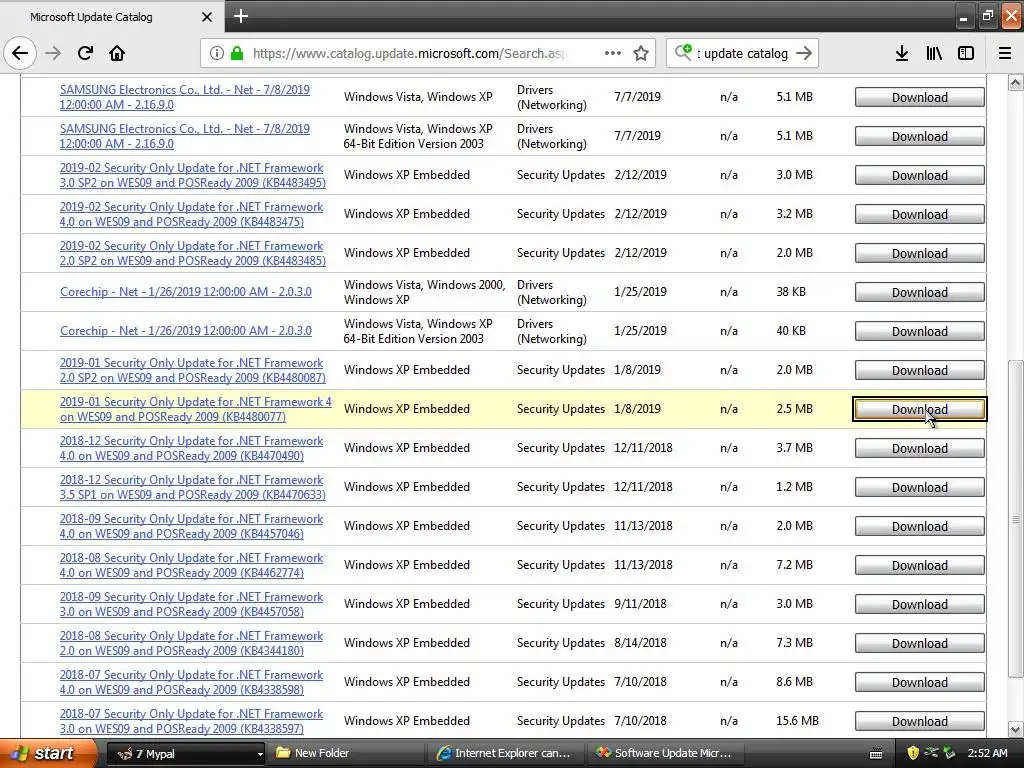The width and height of the screenshot is (1024, 768).
Task: Open Software Update Microsoft taskbar window
Action: [x=664, y=754]
